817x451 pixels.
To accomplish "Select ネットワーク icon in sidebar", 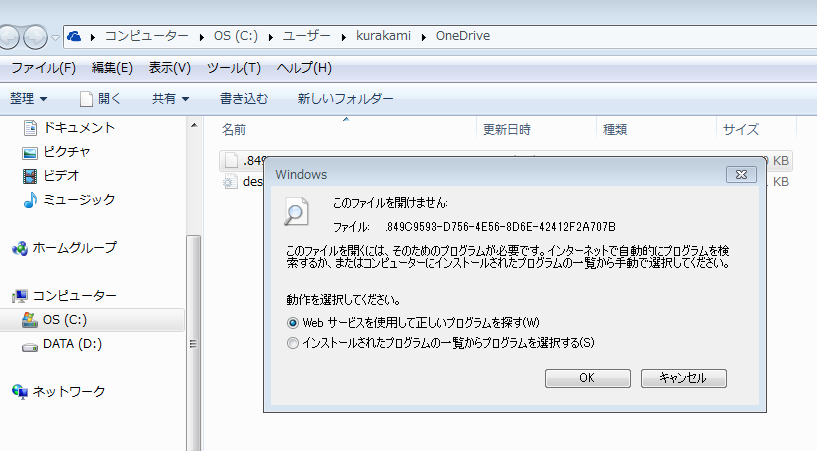I will 20,392.
